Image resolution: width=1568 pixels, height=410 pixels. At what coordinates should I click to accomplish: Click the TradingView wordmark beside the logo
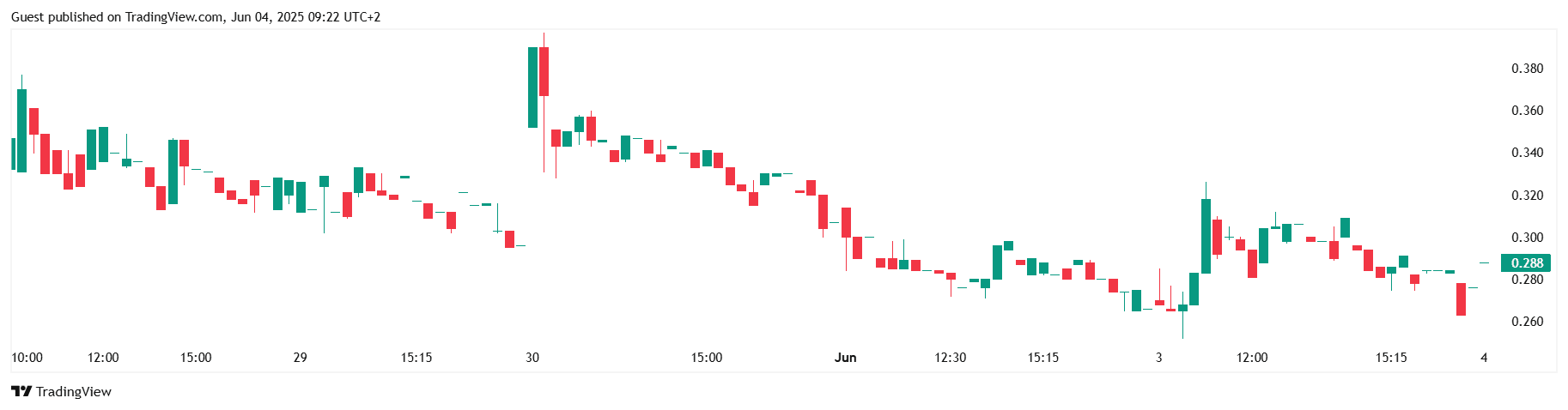[74, 392]
